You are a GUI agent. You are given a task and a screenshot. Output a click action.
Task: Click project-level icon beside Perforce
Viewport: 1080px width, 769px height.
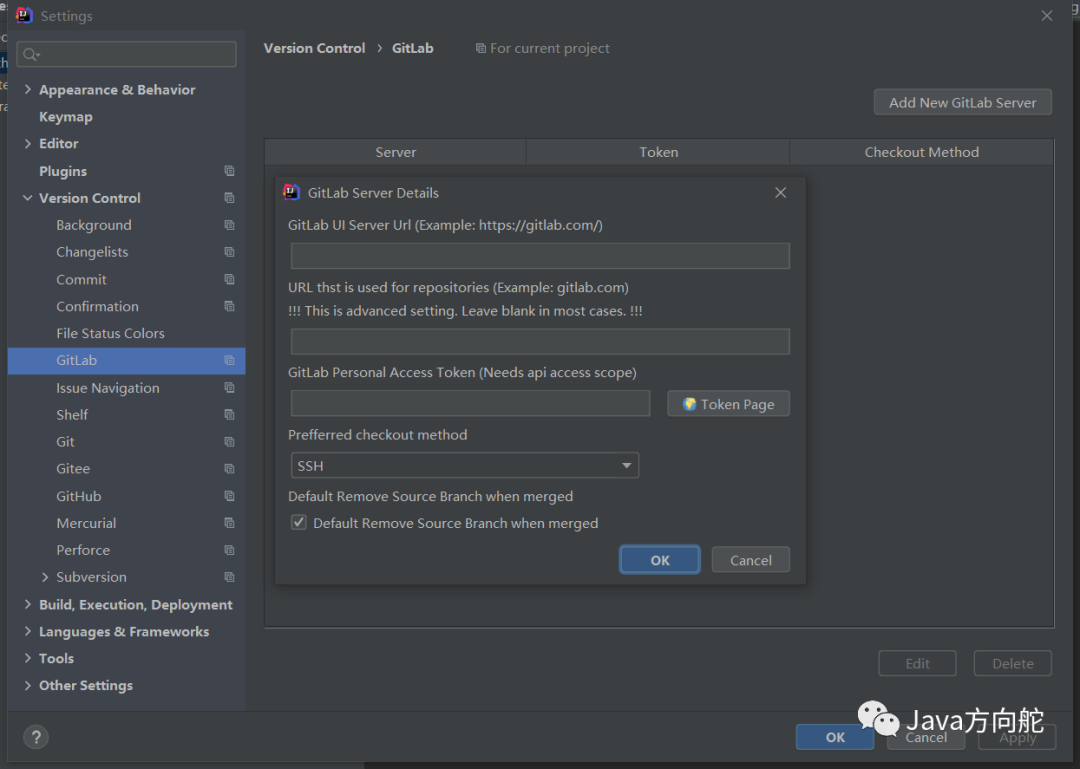(229, 550)
